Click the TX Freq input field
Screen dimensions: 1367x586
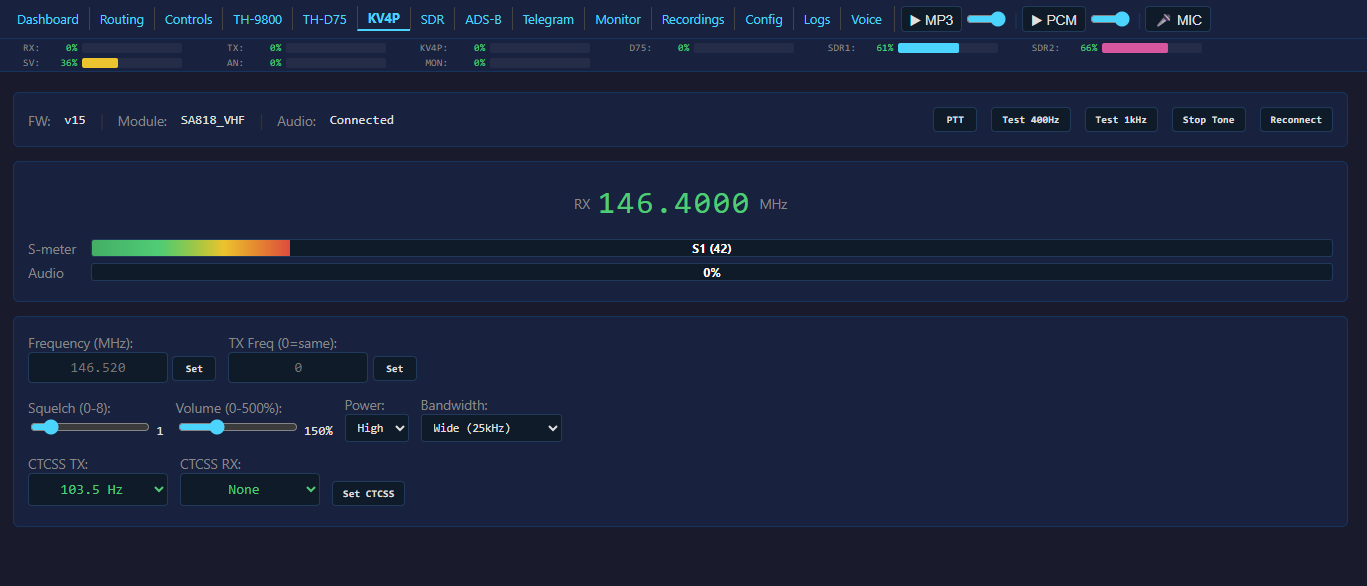(x=298, y=368)
